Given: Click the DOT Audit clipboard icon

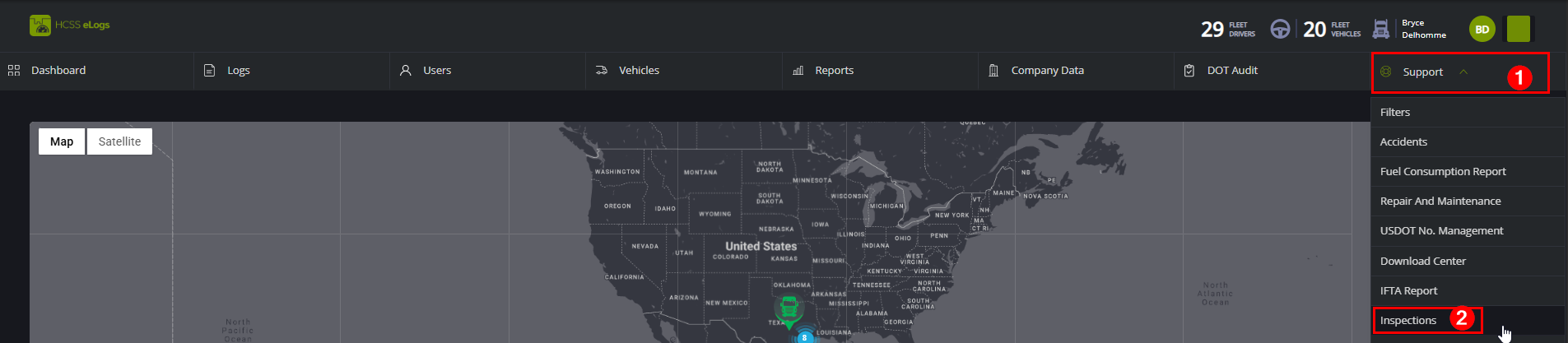Looking at the screenshot, I should pos(1189,71).
